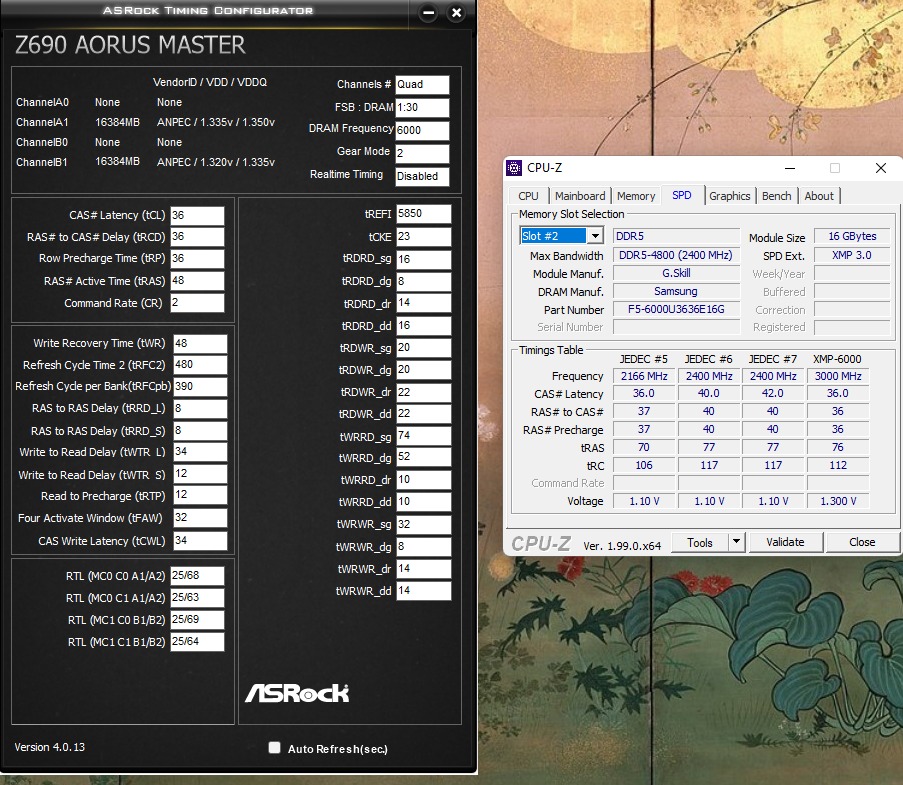Click the tRDWR_dr value field
903x785 pixels.
point(423,392)
